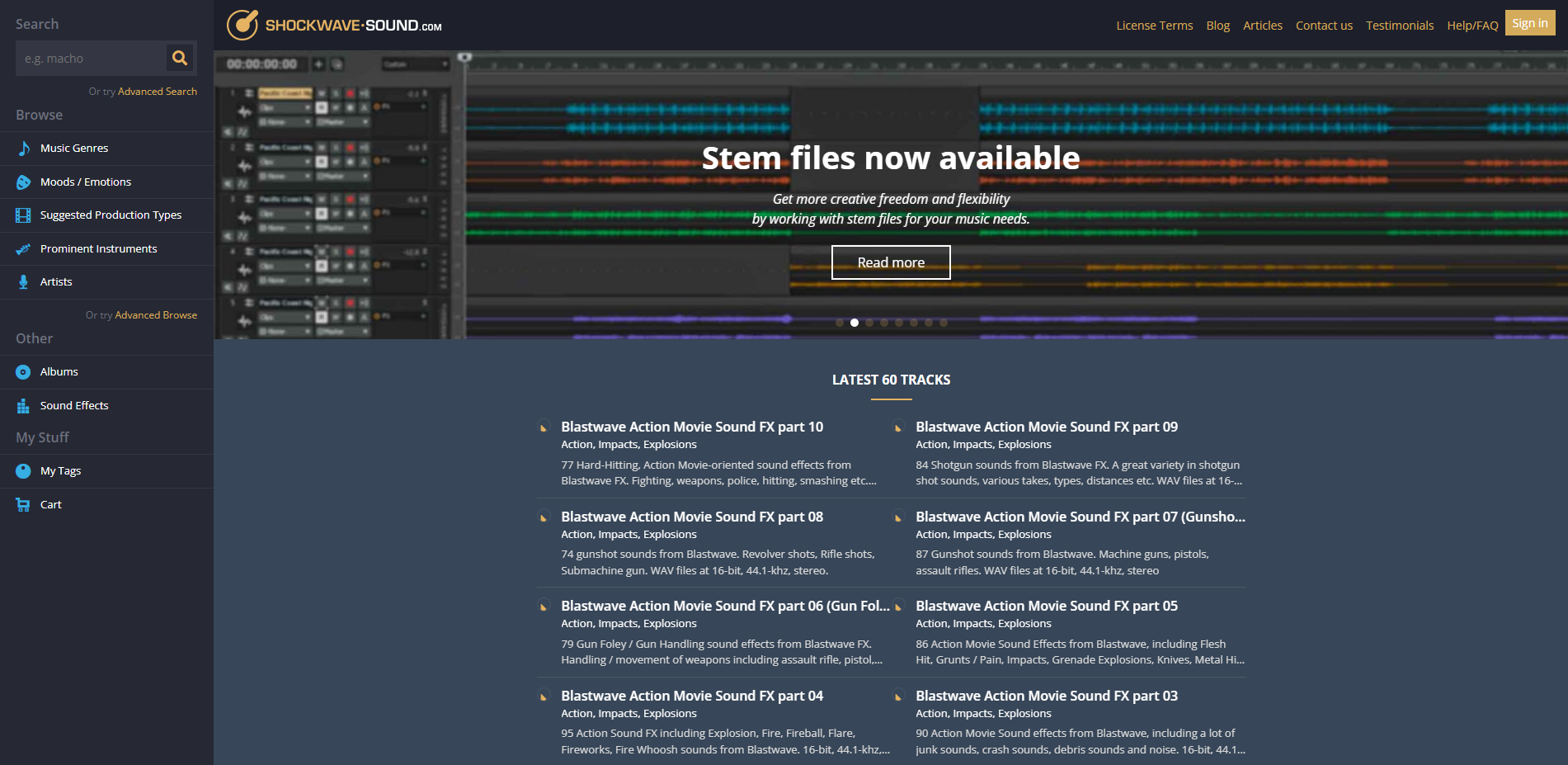
Task: Click the Shockwave-Sound.com logo text
Action: coord(353,26)
